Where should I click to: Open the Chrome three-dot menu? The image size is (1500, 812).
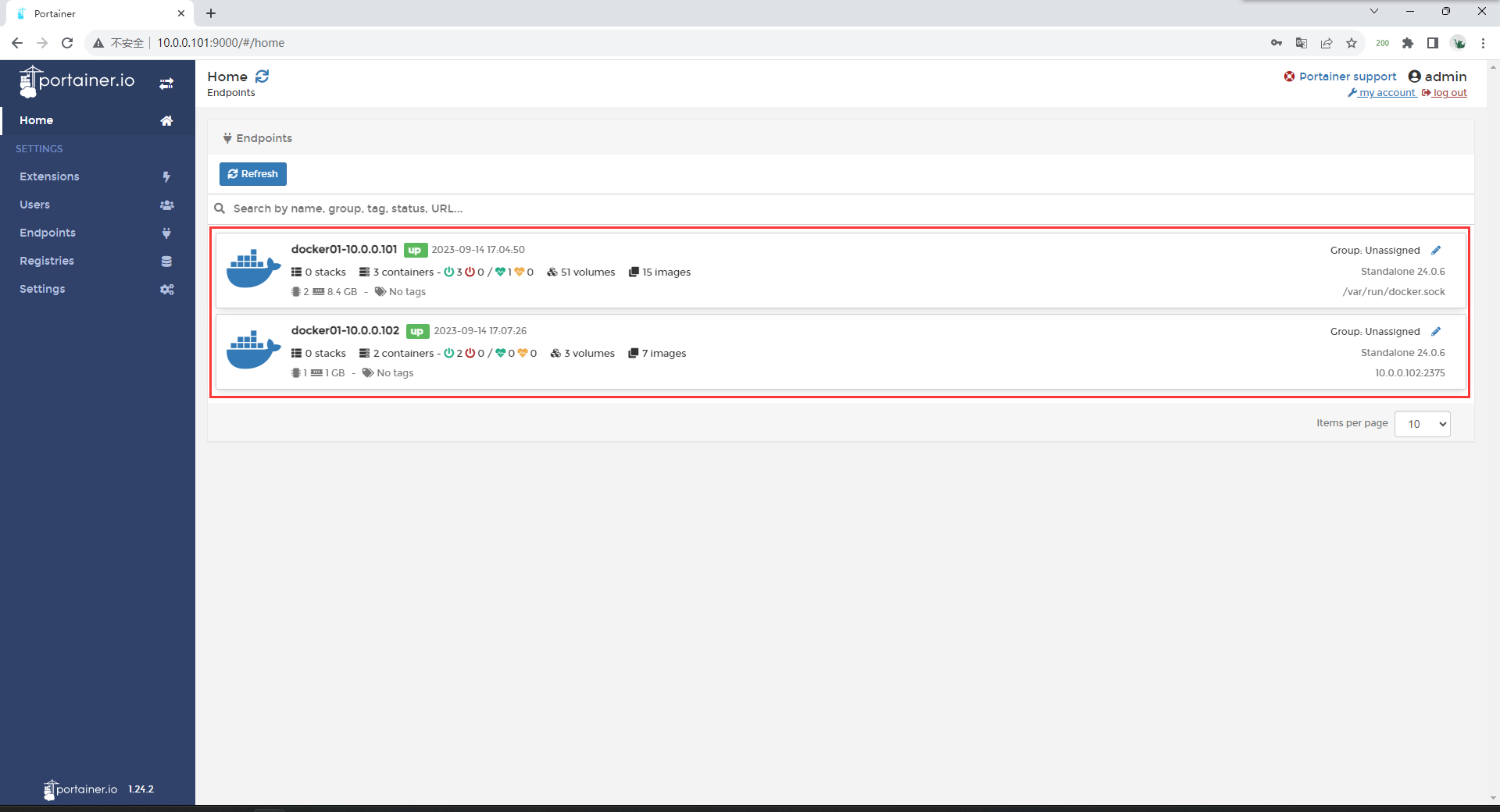pos(1483,43)
